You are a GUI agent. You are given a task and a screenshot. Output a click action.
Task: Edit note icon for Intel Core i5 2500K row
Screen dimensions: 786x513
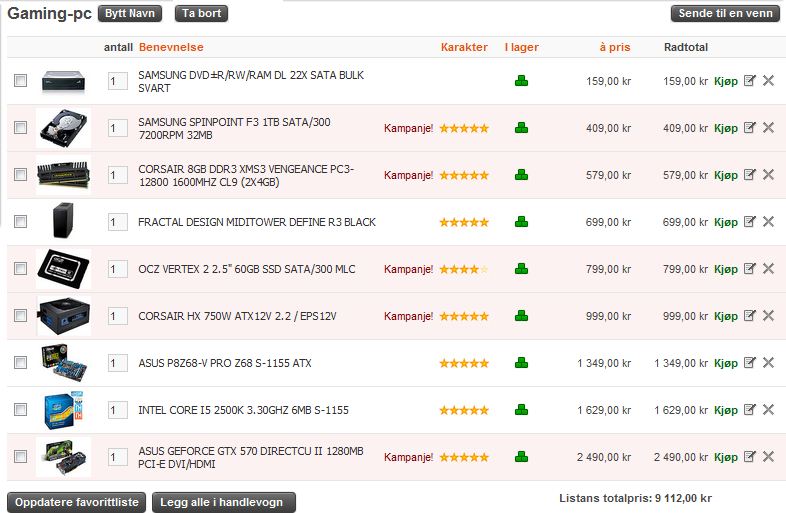pyautogui.click(x=749, y=410)
